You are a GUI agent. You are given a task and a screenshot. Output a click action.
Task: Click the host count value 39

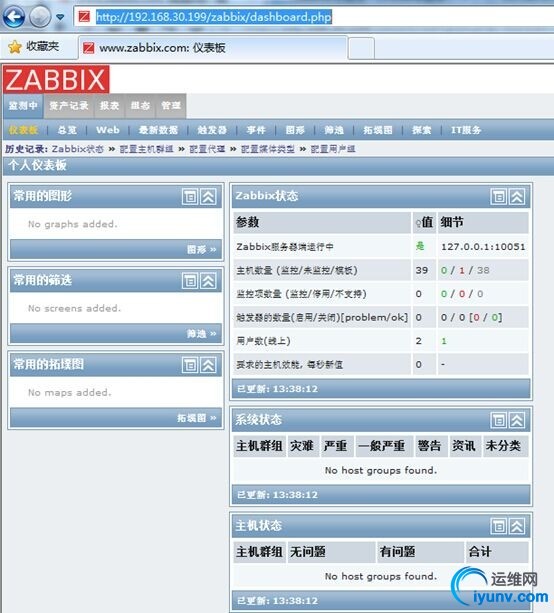coord(422,270)
